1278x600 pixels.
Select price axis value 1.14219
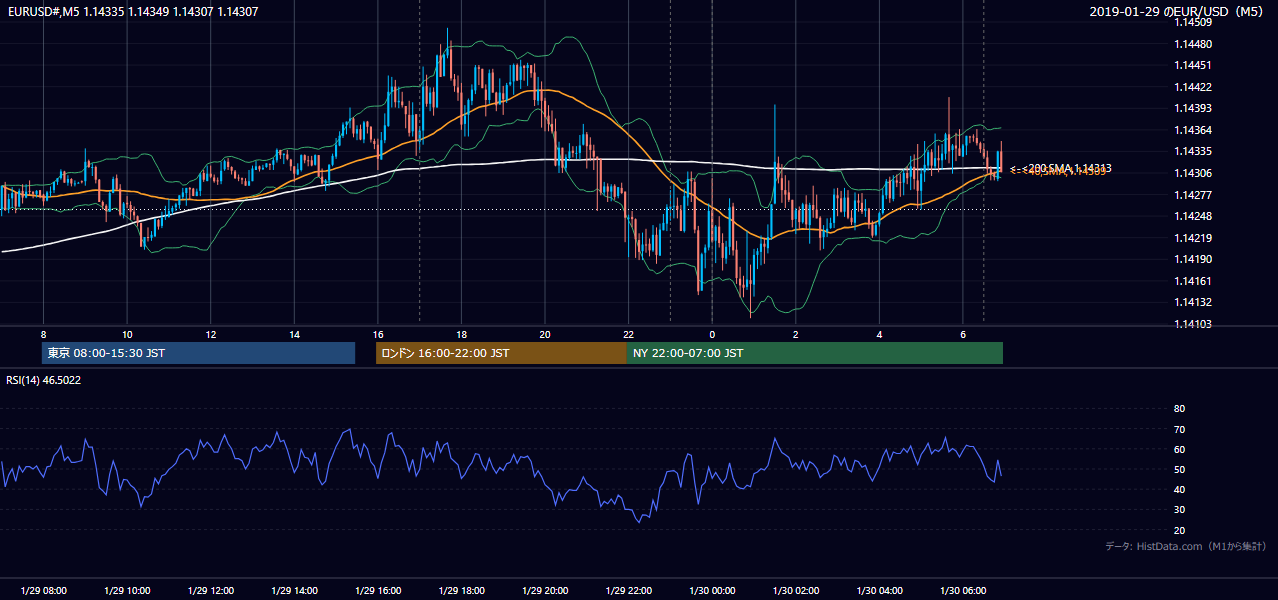tap(1192, 238)
